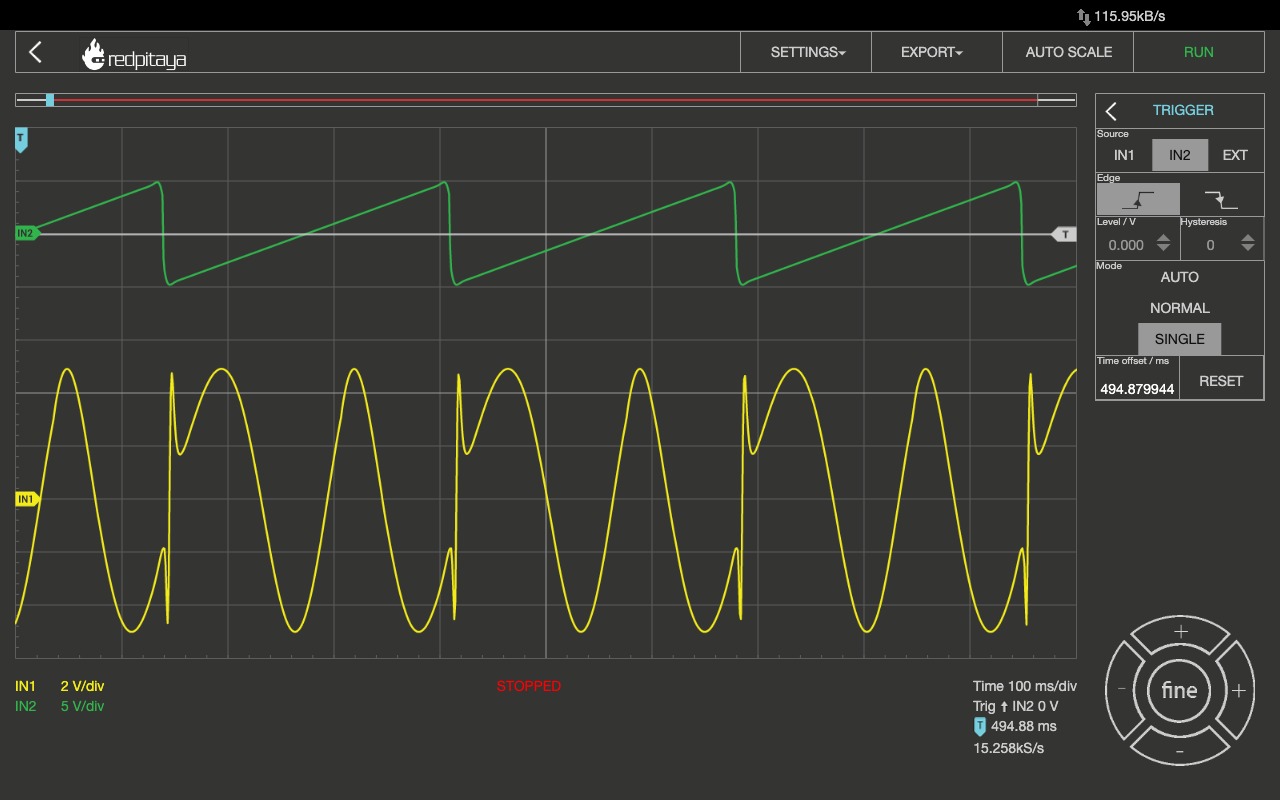
Task: Click the right plus of the joystick
Action: [1238, 690]
